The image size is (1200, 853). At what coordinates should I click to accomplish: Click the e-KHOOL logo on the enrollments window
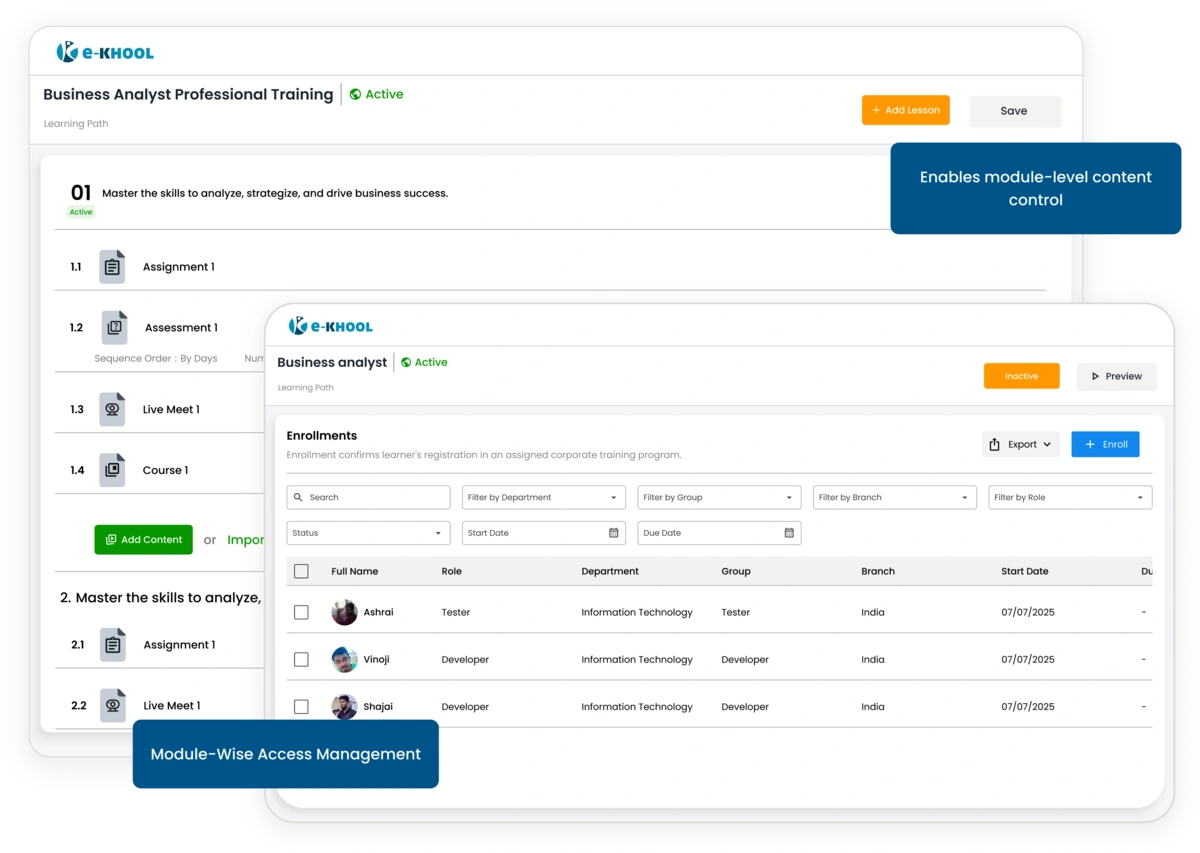(x=331, y=325)
